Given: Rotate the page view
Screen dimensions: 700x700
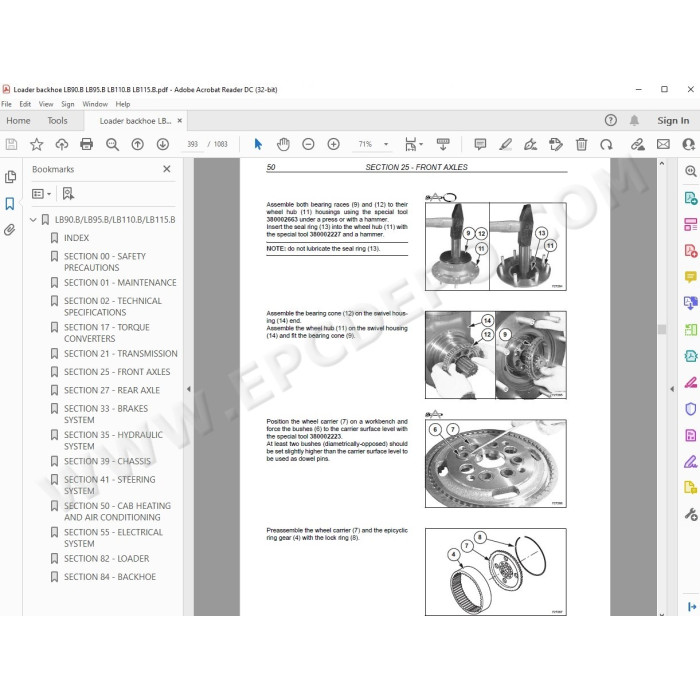Looking at the screenshot, I should 606,144.
